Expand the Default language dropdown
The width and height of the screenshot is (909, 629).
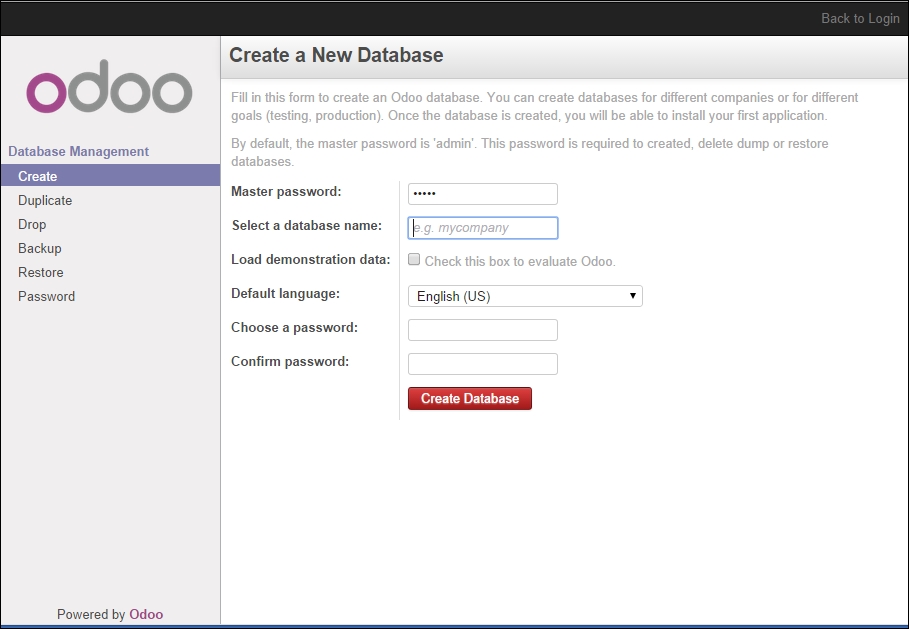[x=525, y=296]
